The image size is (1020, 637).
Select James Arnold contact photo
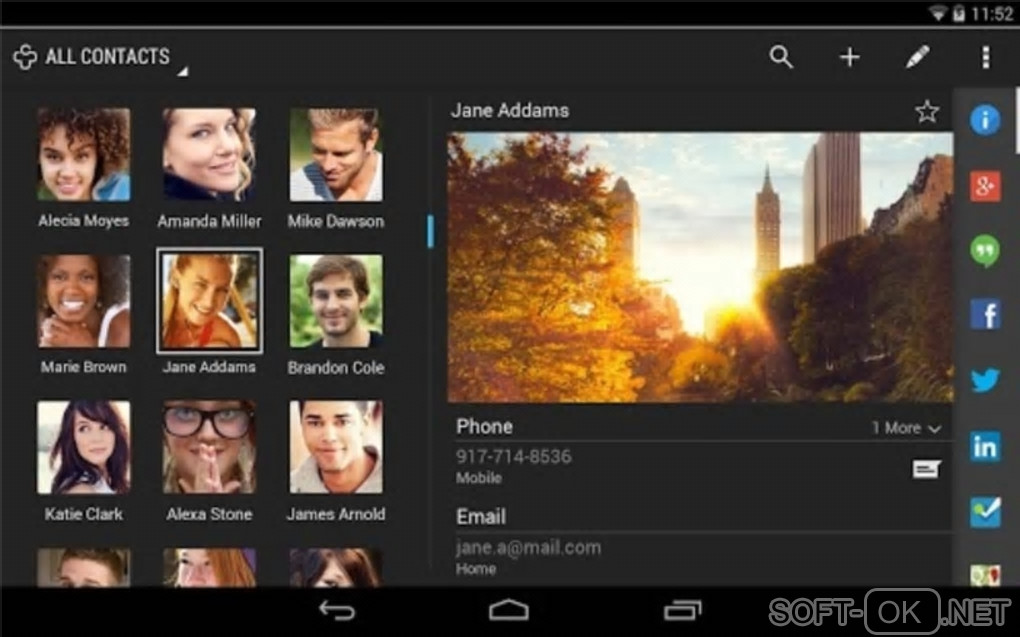click(336, 447)
